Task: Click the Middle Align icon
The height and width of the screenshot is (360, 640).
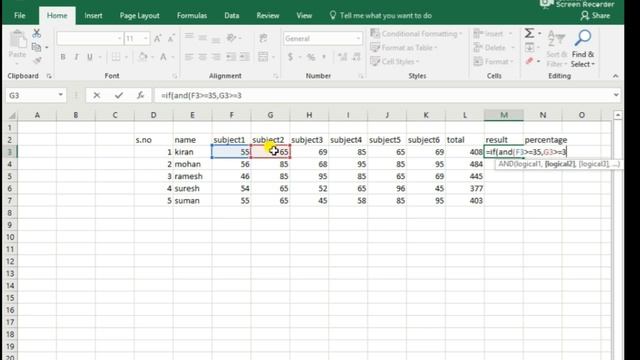Action: (x=202, y=38)
